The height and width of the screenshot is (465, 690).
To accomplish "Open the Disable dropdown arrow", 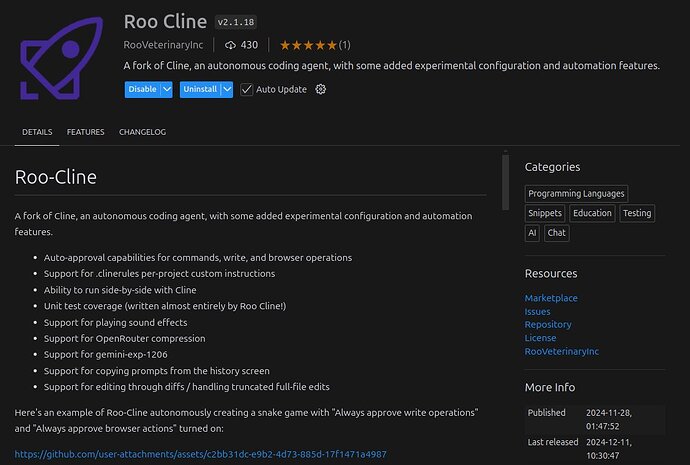I will click(167, 89).
